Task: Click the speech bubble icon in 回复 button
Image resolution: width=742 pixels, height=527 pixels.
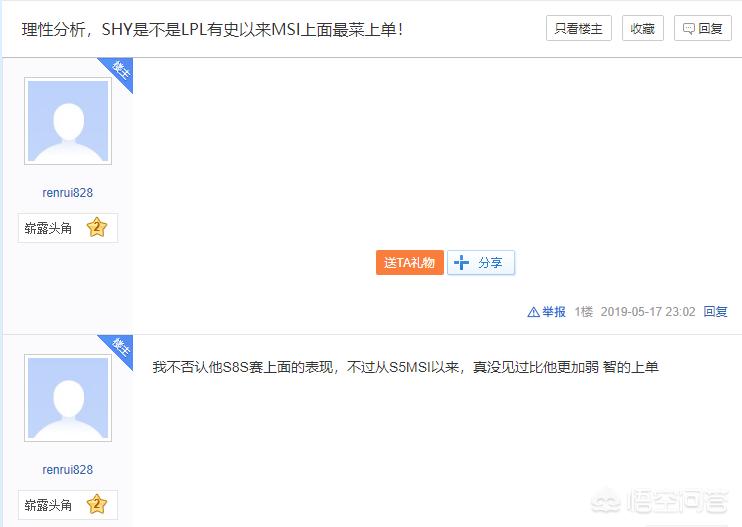Action: (688, 29)
